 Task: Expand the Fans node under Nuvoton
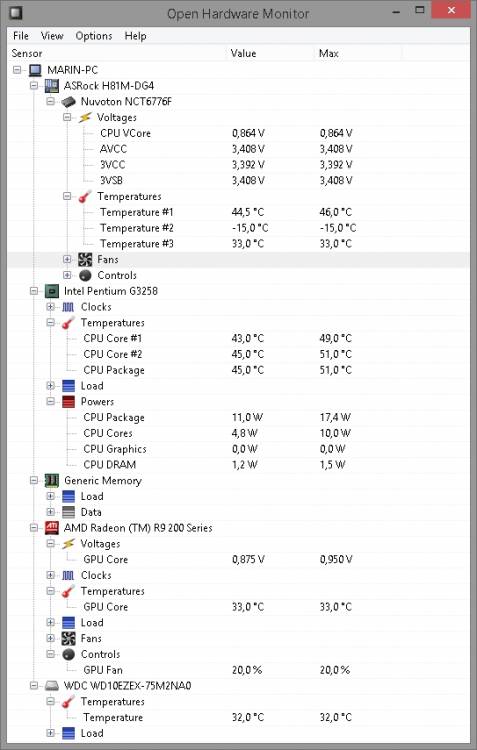point(67,259)
